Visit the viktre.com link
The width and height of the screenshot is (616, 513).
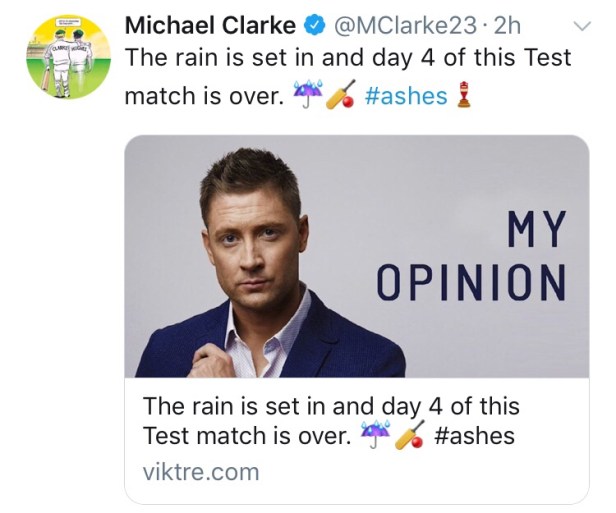click(200, 471)
